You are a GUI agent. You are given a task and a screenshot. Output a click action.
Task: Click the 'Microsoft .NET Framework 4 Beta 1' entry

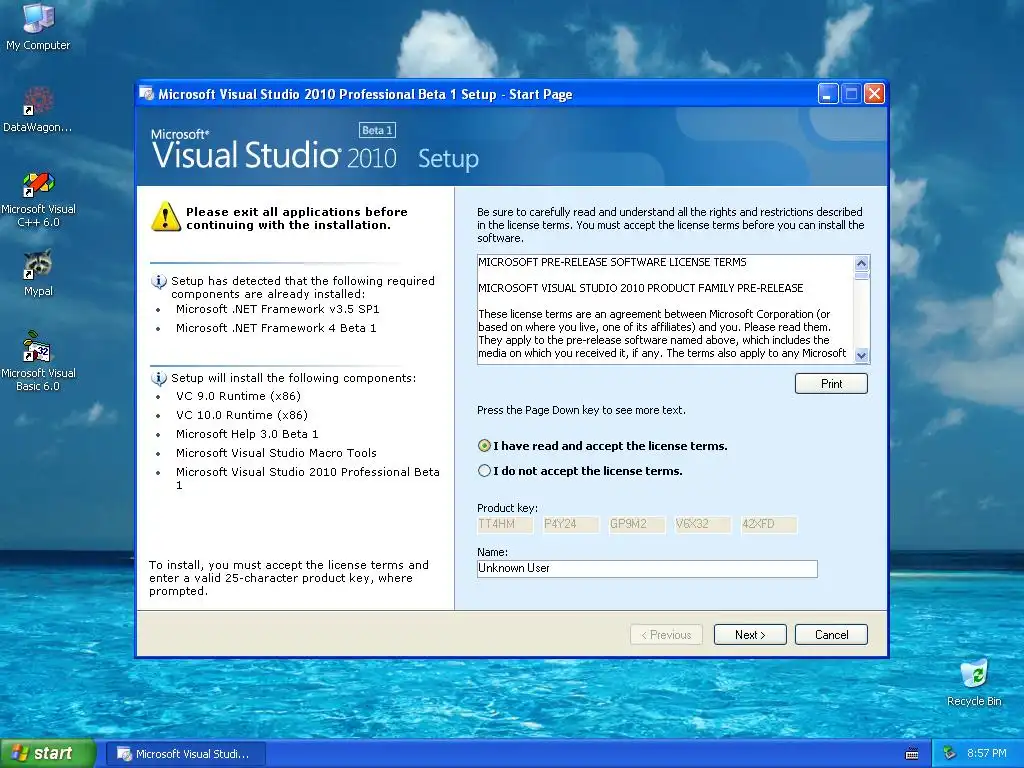click(x=276, y=328)
